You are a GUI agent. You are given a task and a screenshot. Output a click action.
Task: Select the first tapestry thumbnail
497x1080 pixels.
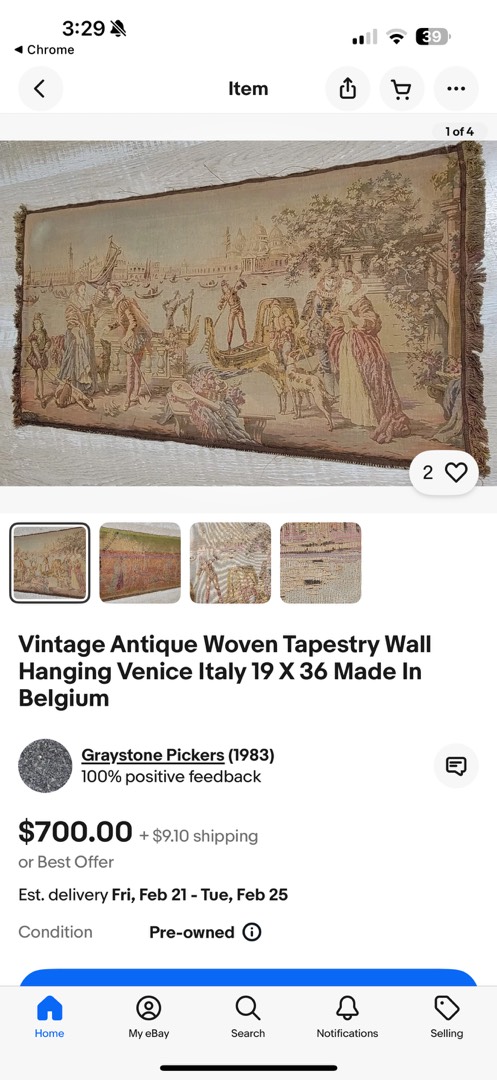[50, 563]
